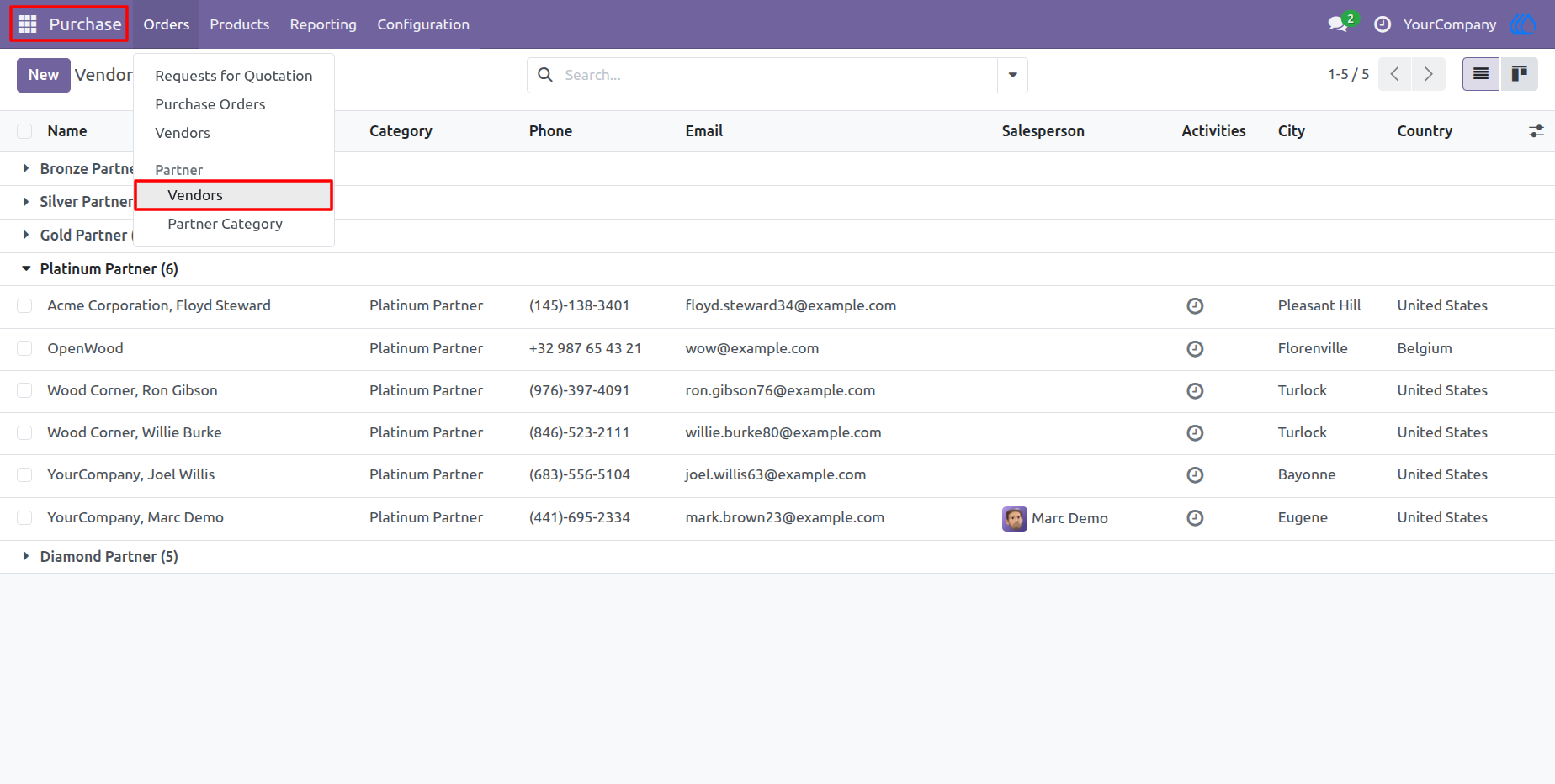The height and width of the screenshot is (784, 1555).
Task: Open the Products menu
Action: 240,24
